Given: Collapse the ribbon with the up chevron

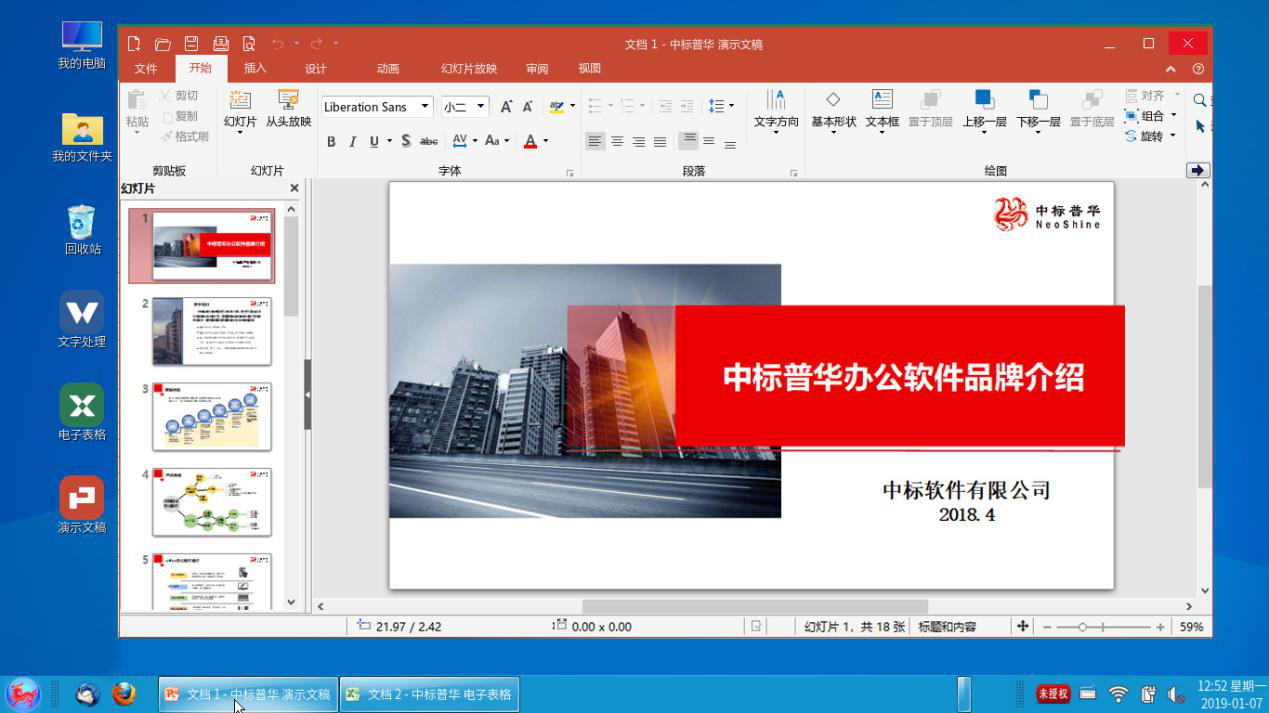Looking at the screenshot, I should [1171, 69].
